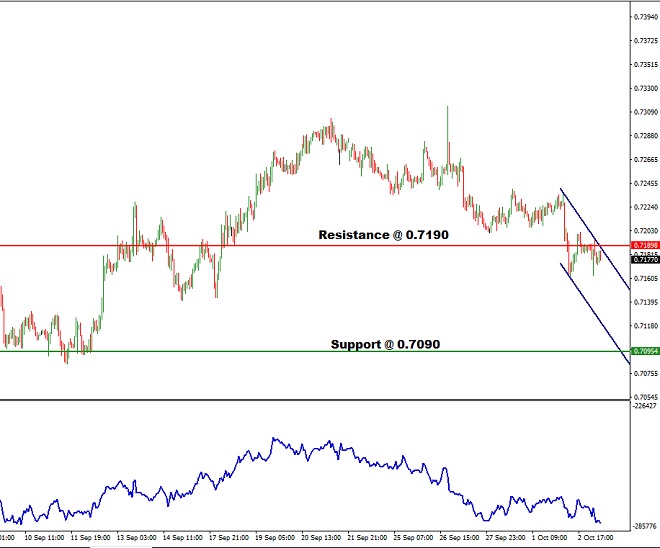
Task: Click the -285776 indicator scale value
Action: (644, 526)
